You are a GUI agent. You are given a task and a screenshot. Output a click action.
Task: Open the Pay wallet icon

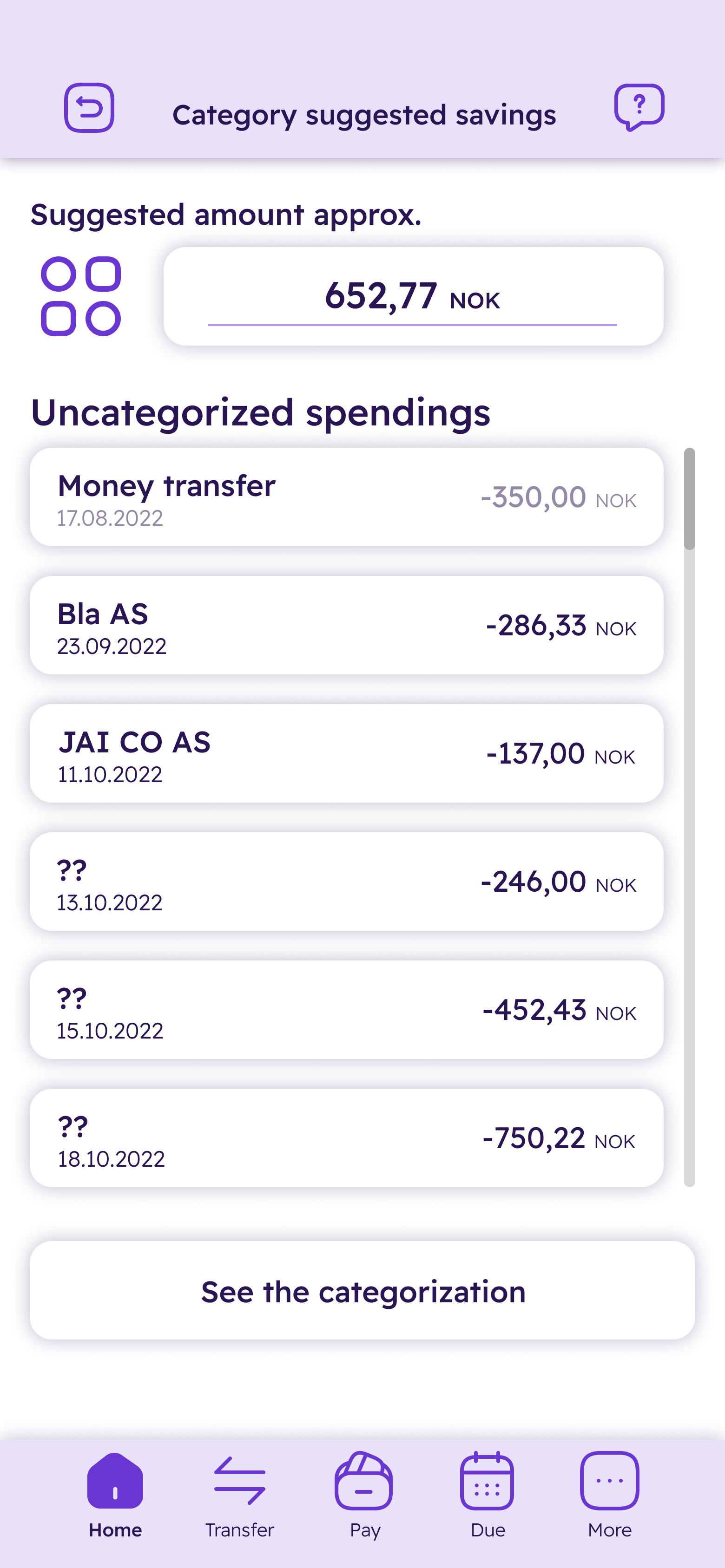pyautogui.click(x=364, y=1480)
